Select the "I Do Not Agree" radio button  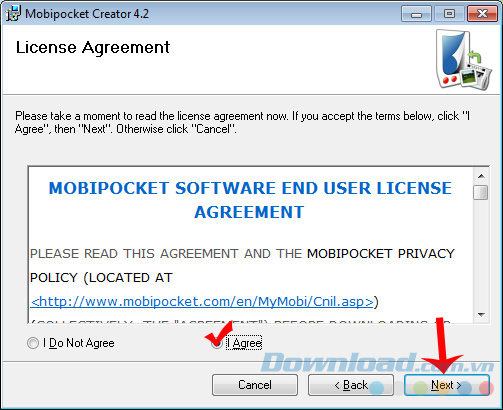pos(33,343)
